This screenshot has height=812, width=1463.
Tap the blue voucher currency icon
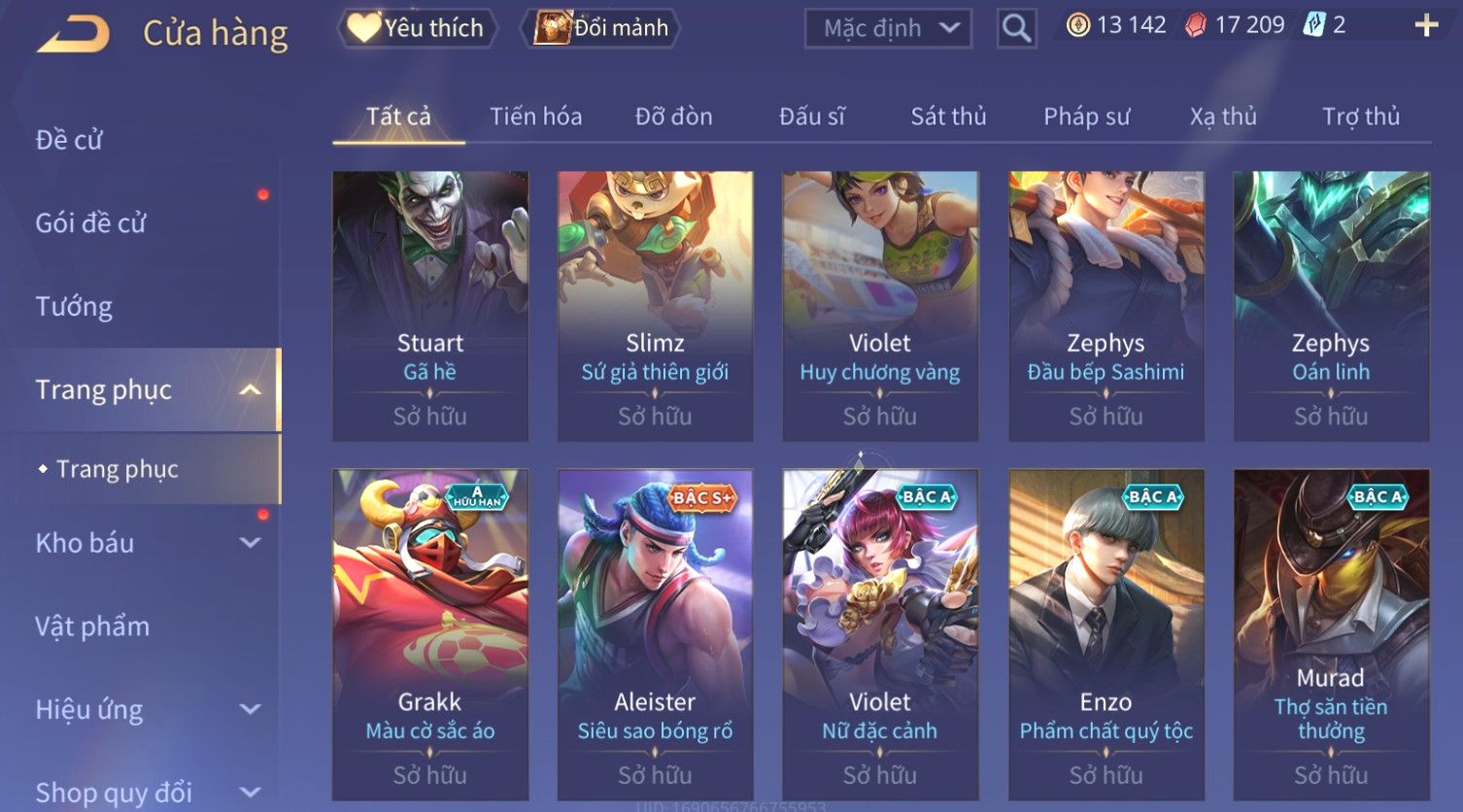tap(1313, 25)
